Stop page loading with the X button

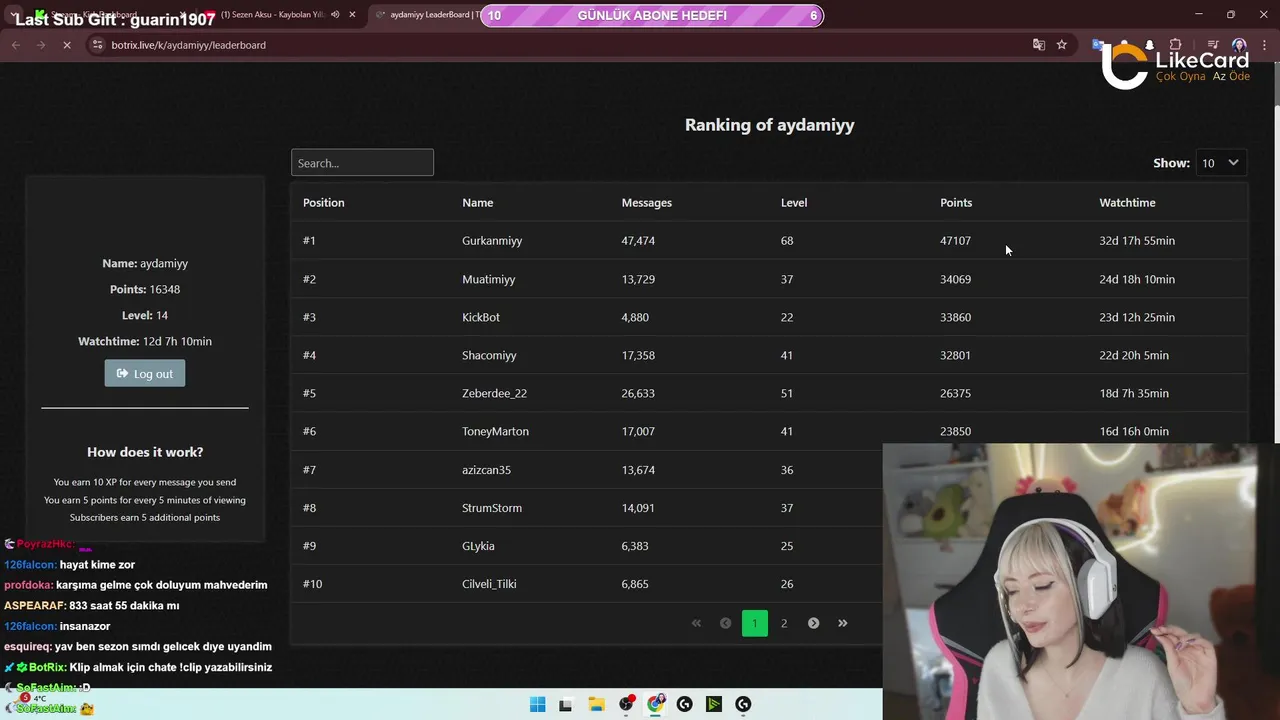pos(67,45)
